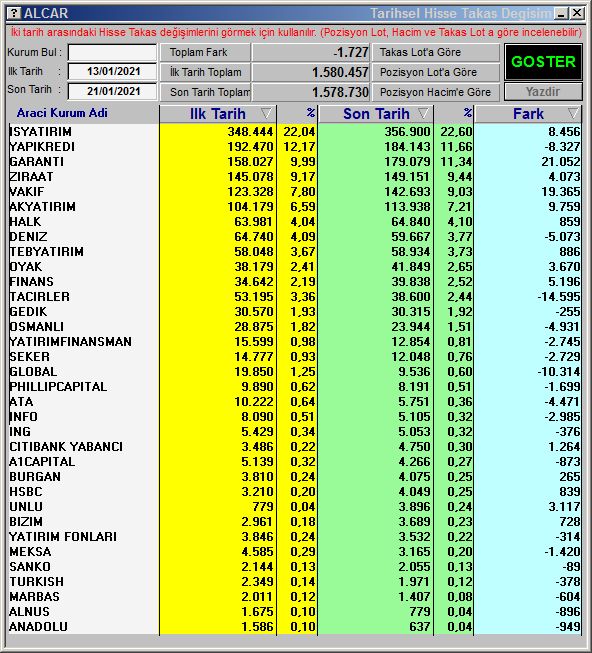Click the GOSTER button
Image resolution: width=592 pixels, height=653 pixels.
click(x=543, y=62)
